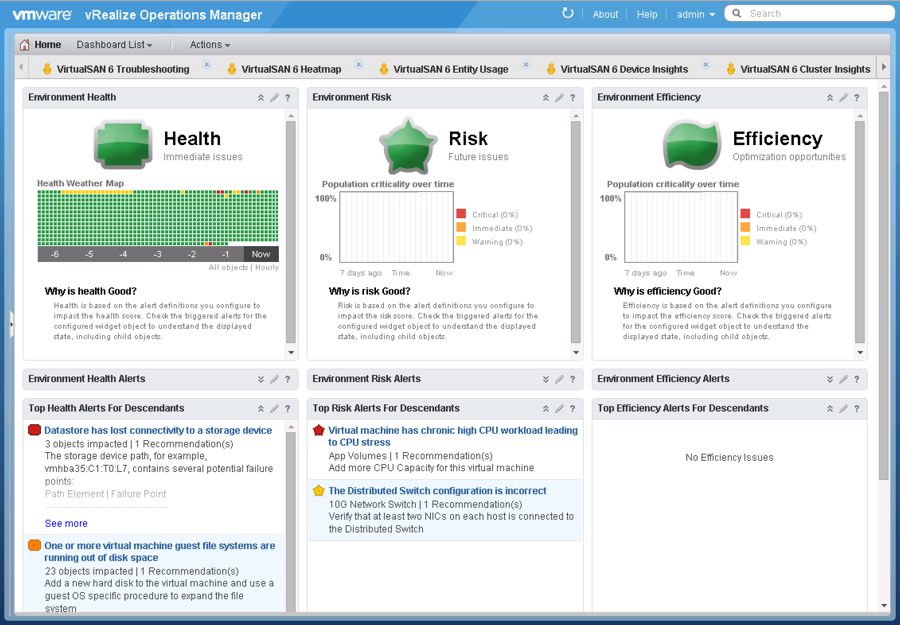Click the Environment Health widget scrollbar
Screen dimensions: 900x625
click(x=291, y=232)
